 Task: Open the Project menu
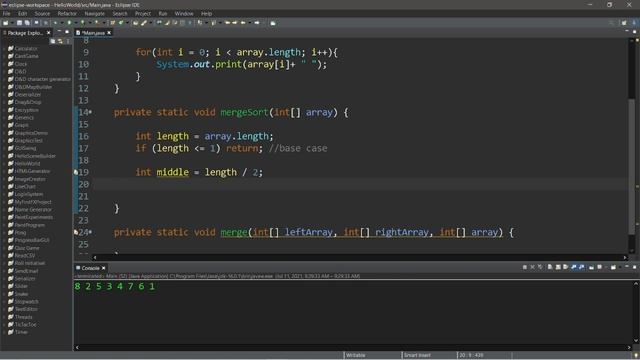143,13
